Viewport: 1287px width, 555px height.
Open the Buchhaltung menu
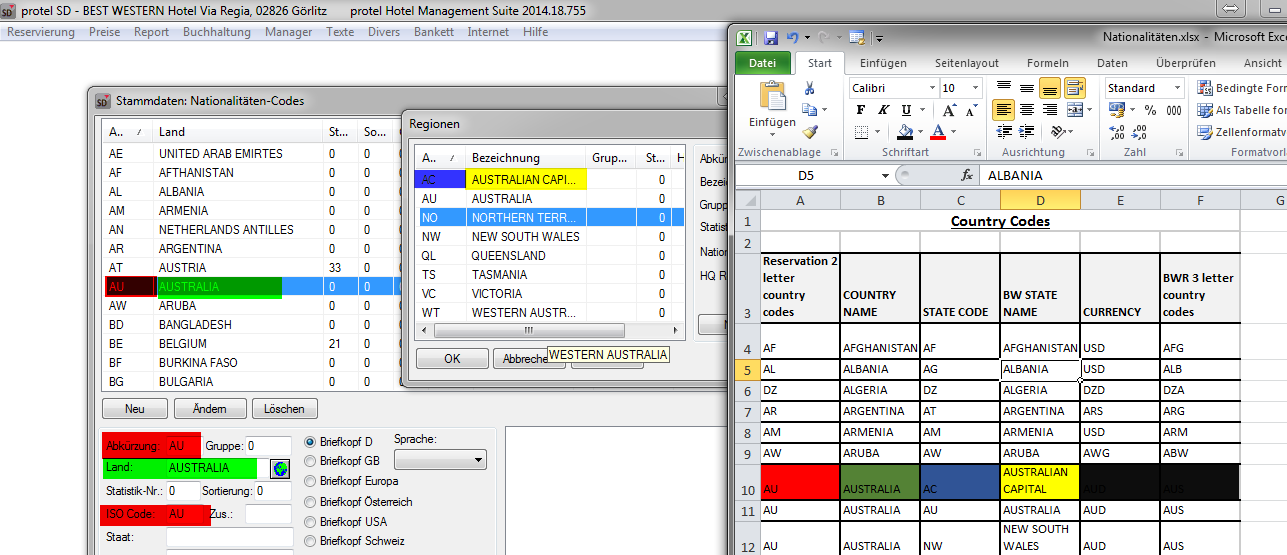(217, 32)
